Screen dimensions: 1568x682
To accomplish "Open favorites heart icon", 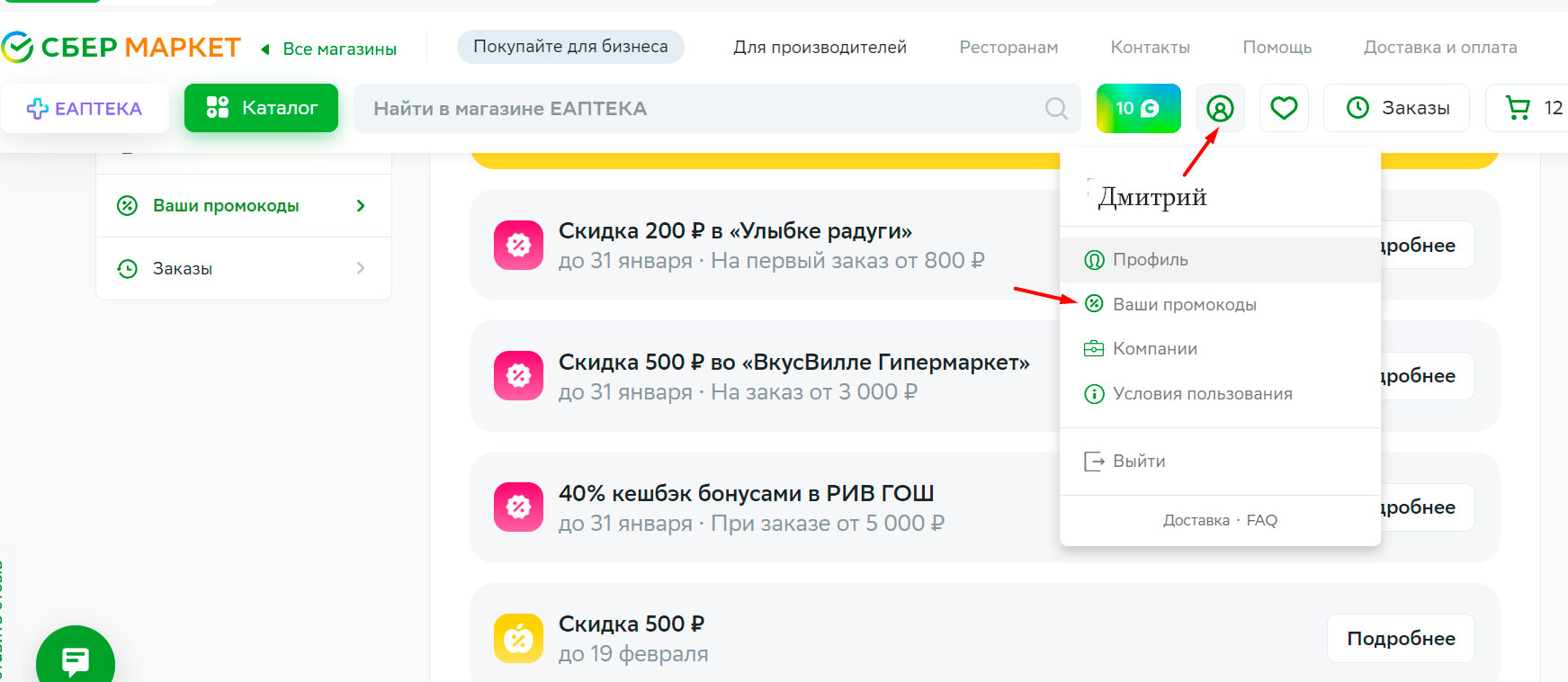I will tap(1284, 108).
